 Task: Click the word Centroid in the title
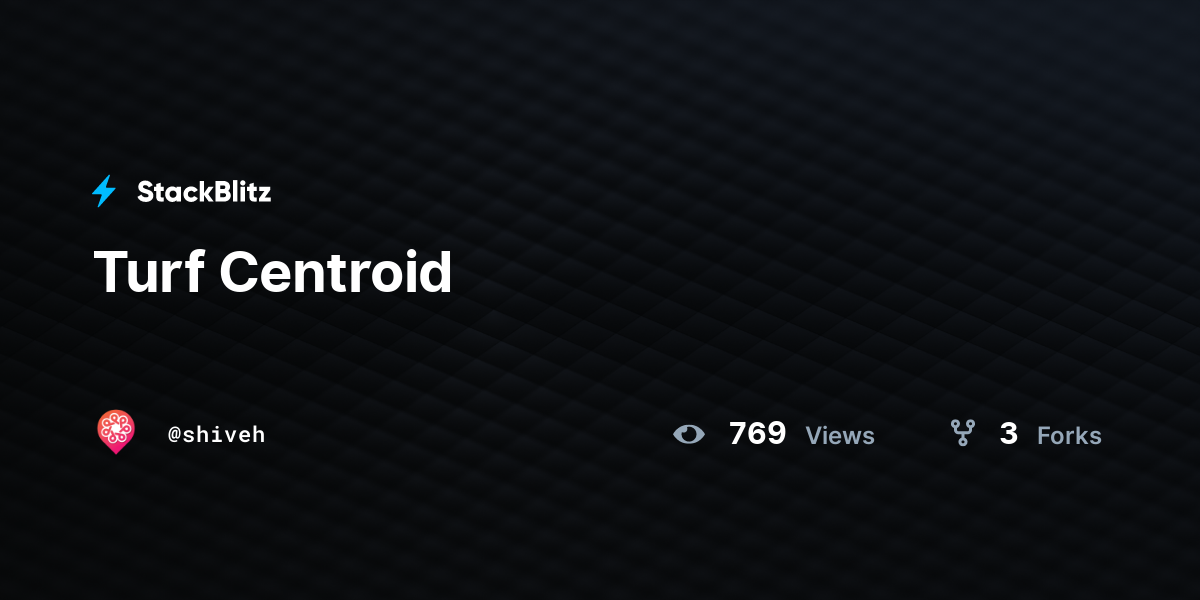point(336,272)
